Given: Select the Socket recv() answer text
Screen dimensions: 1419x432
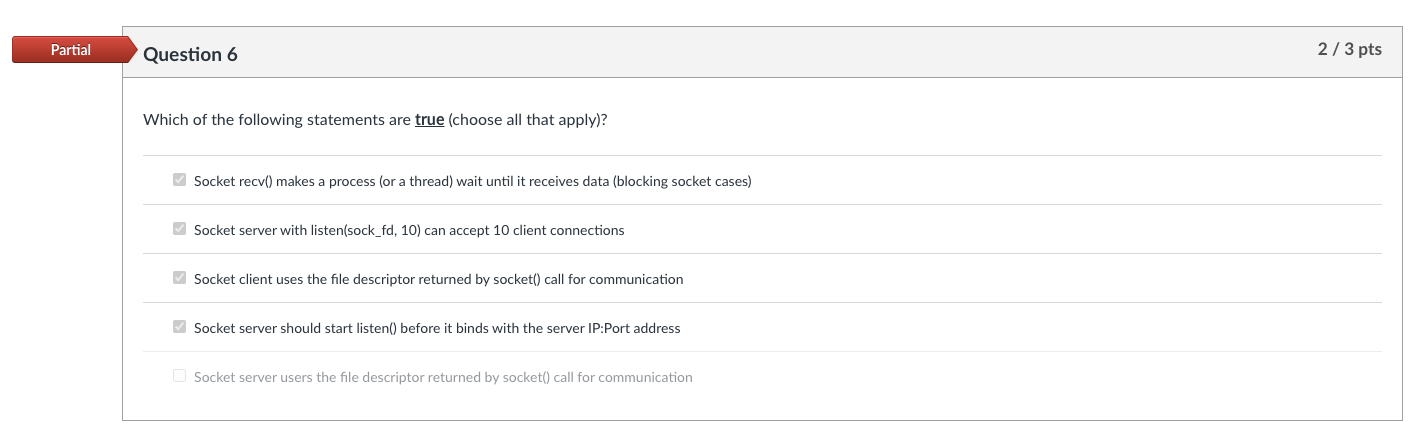Looking at the screenshot, I should [x=400, y=181].
